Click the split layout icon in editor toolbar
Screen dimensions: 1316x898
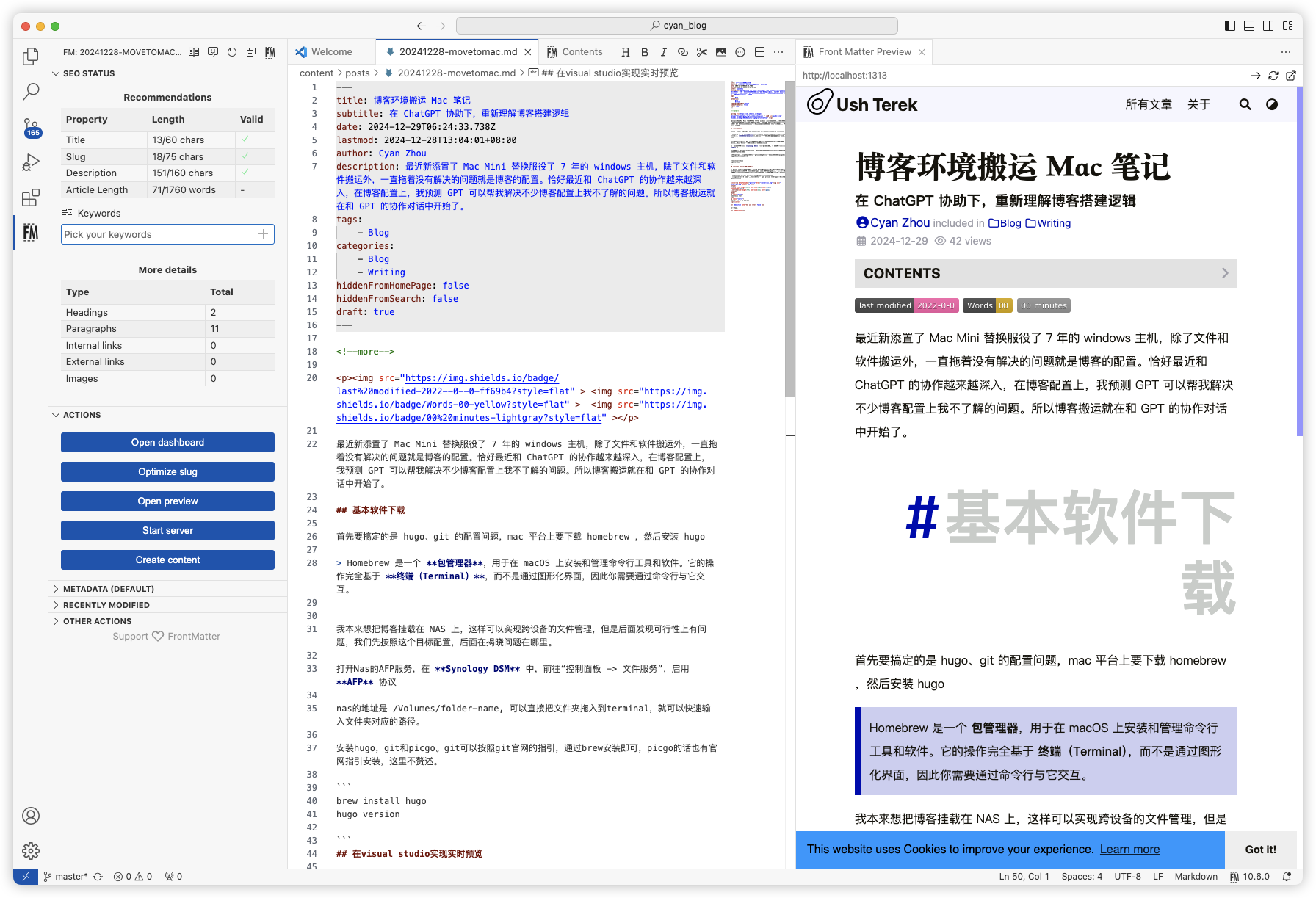tap(760, 52)
